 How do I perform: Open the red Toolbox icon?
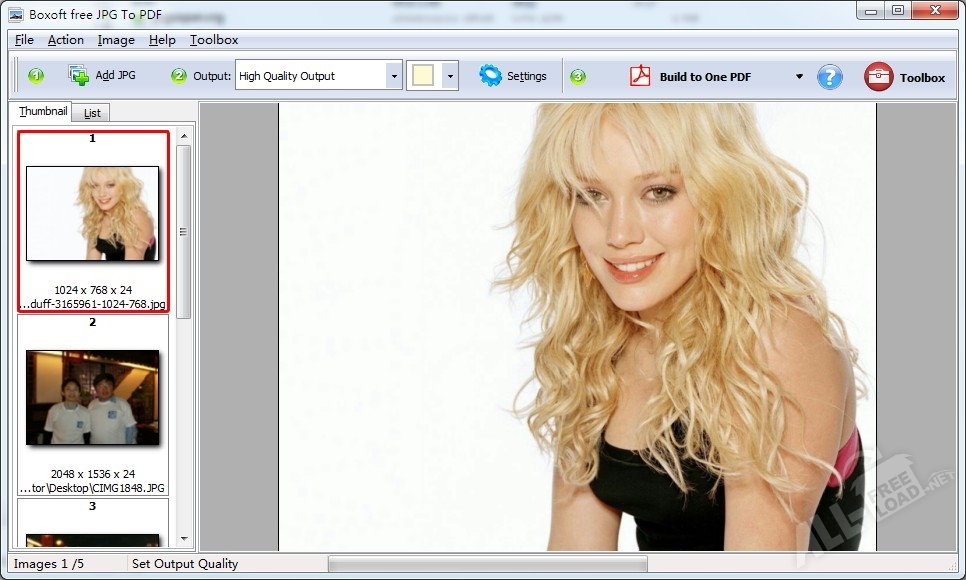pyautogui.click(x=878, y=77)
